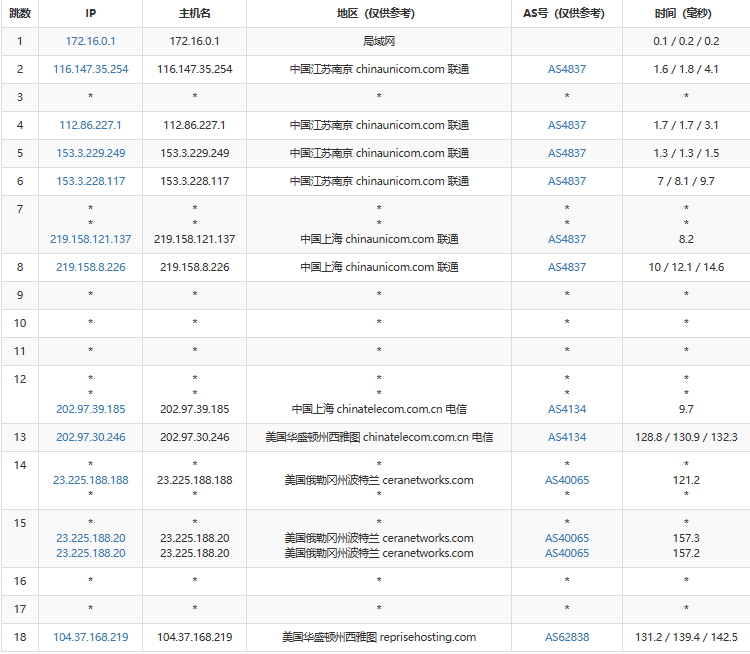Click AS62838 link in hop 18 row
This screenshot has height=654, width=750.
pyautogui.click(x=567, y=637)
